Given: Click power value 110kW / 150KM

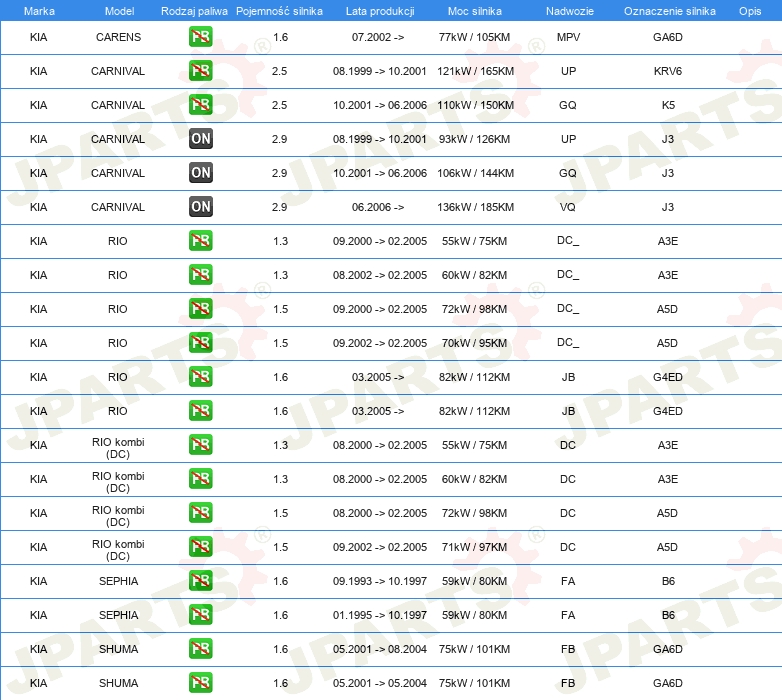Looking at the screenshot, I should click(x=475, y=105).
